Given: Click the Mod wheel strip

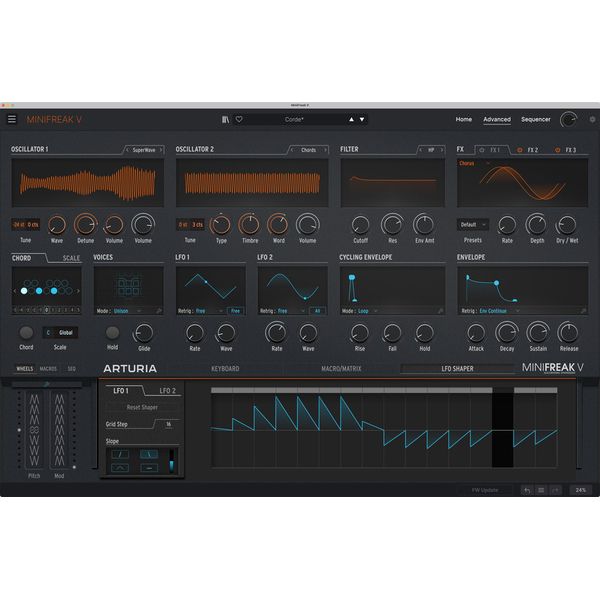Looking at the screenshot, I should (59, 430).
